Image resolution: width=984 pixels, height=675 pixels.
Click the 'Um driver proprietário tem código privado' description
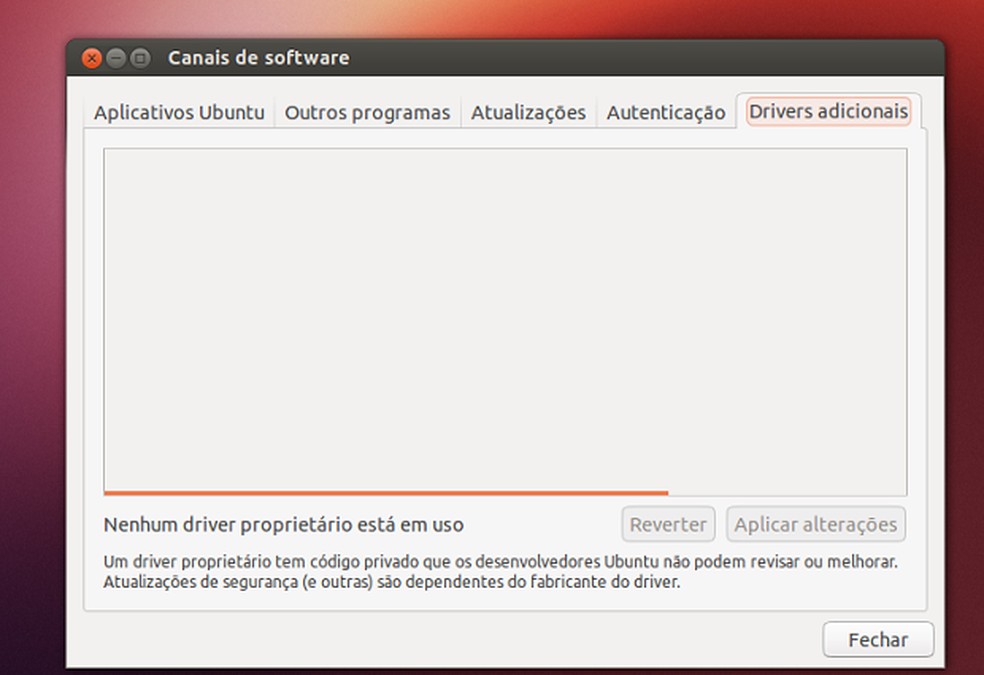pos(500,571)
